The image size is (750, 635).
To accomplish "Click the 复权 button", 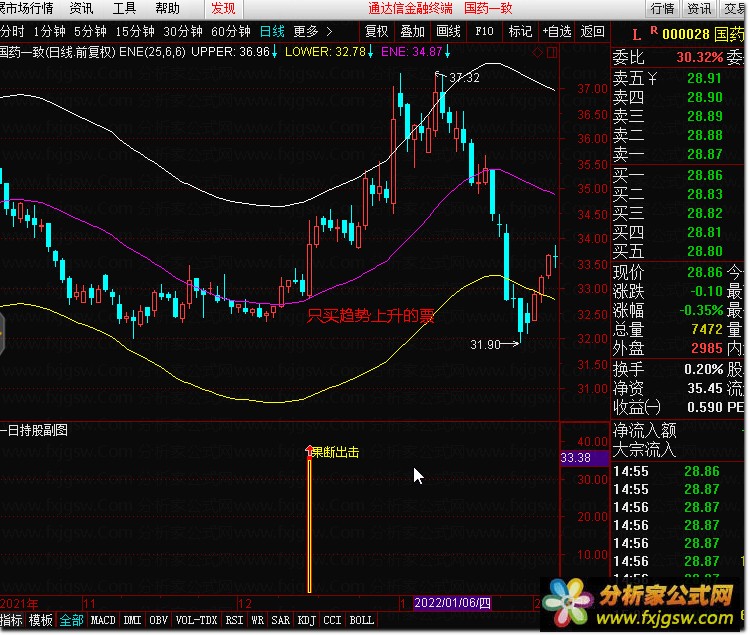I will click(x=376, y=32).
